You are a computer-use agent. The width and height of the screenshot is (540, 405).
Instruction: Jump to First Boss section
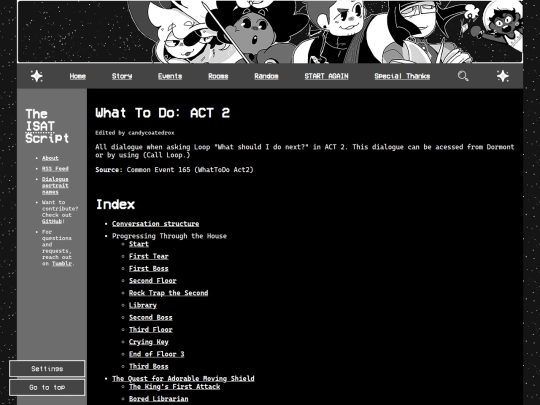pyautogui.click(x=149, y=269)
